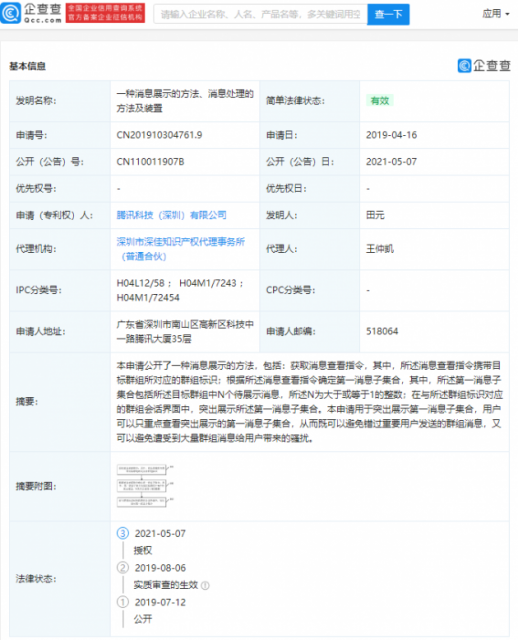
Task: Click the inventor name 田元
Action: tap(375, 215)
